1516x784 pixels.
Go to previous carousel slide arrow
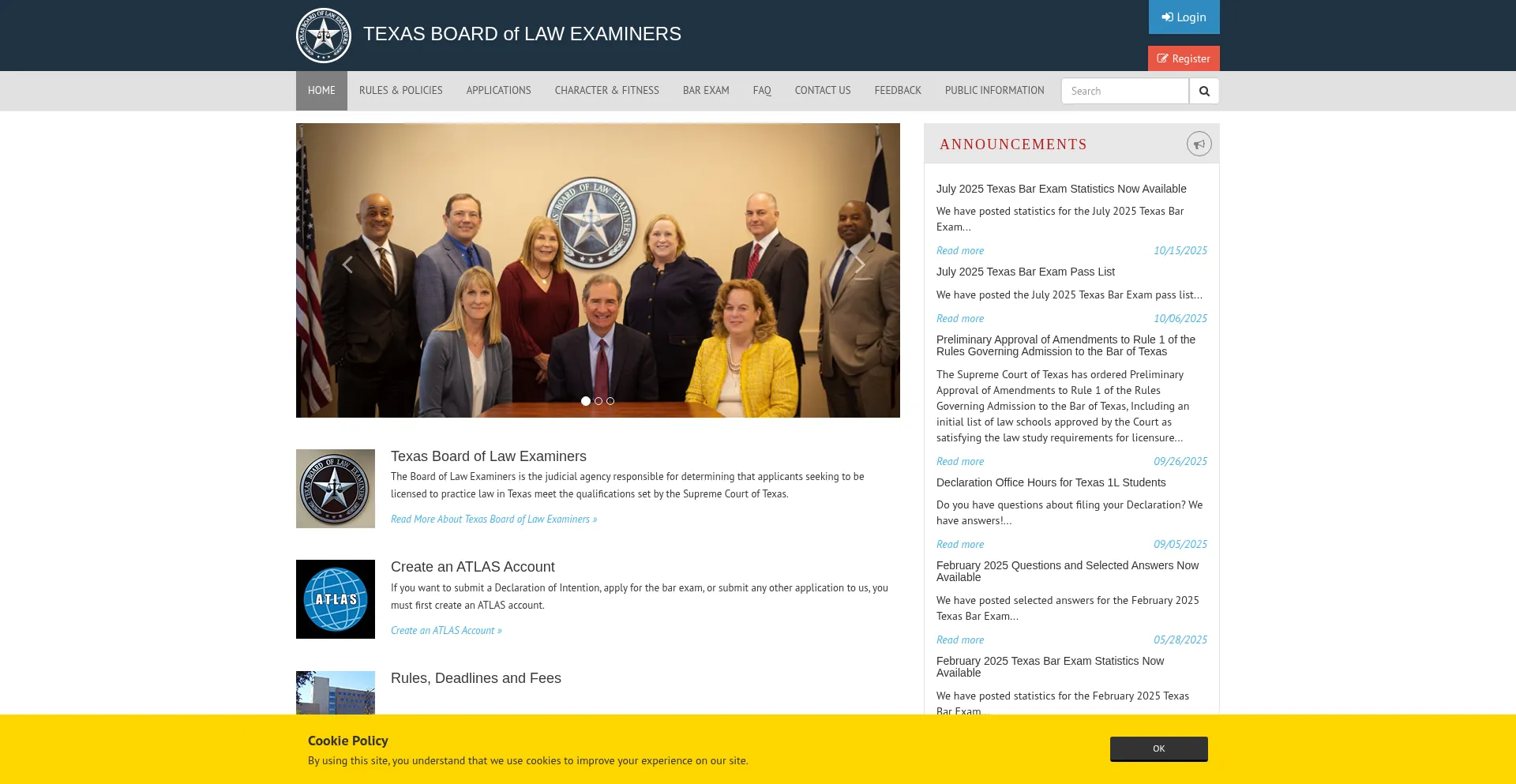(x=347, y=265)
